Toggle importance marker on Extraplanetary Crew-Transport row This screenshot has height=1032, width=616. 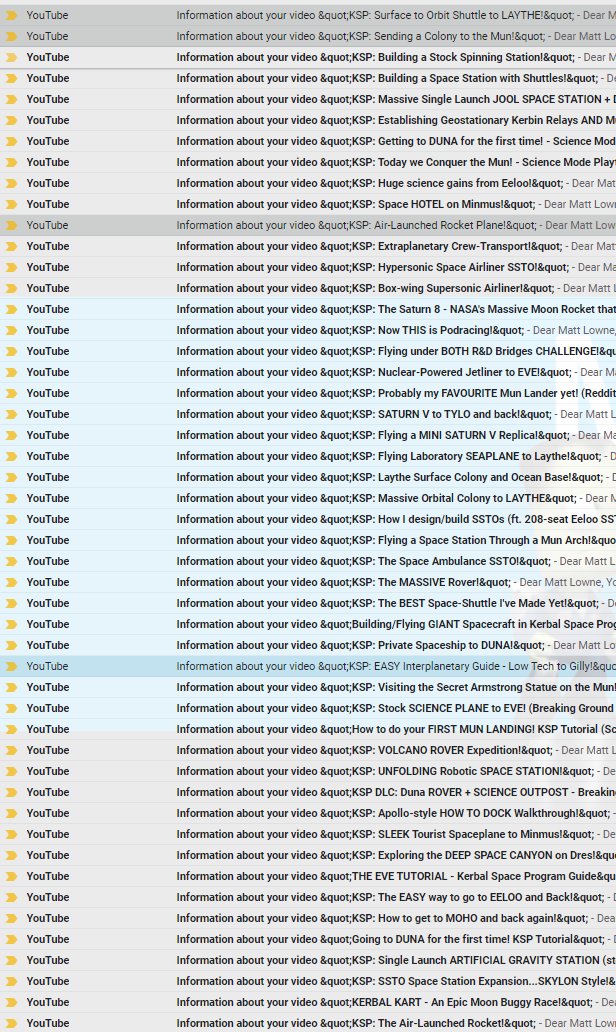(11, 246)
